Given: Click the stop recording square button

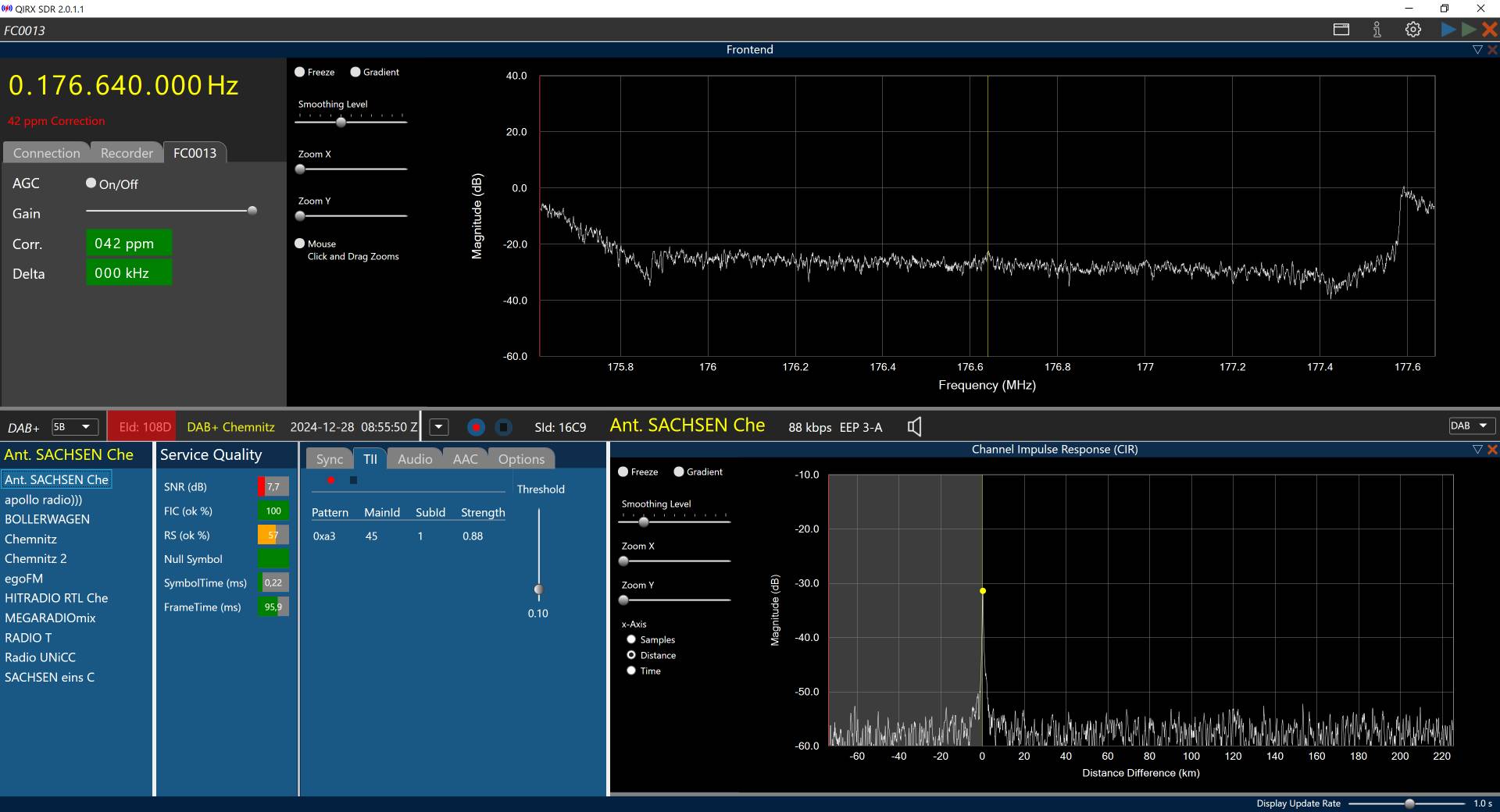Looking at the screenshot, I should [x=504, y=427].
